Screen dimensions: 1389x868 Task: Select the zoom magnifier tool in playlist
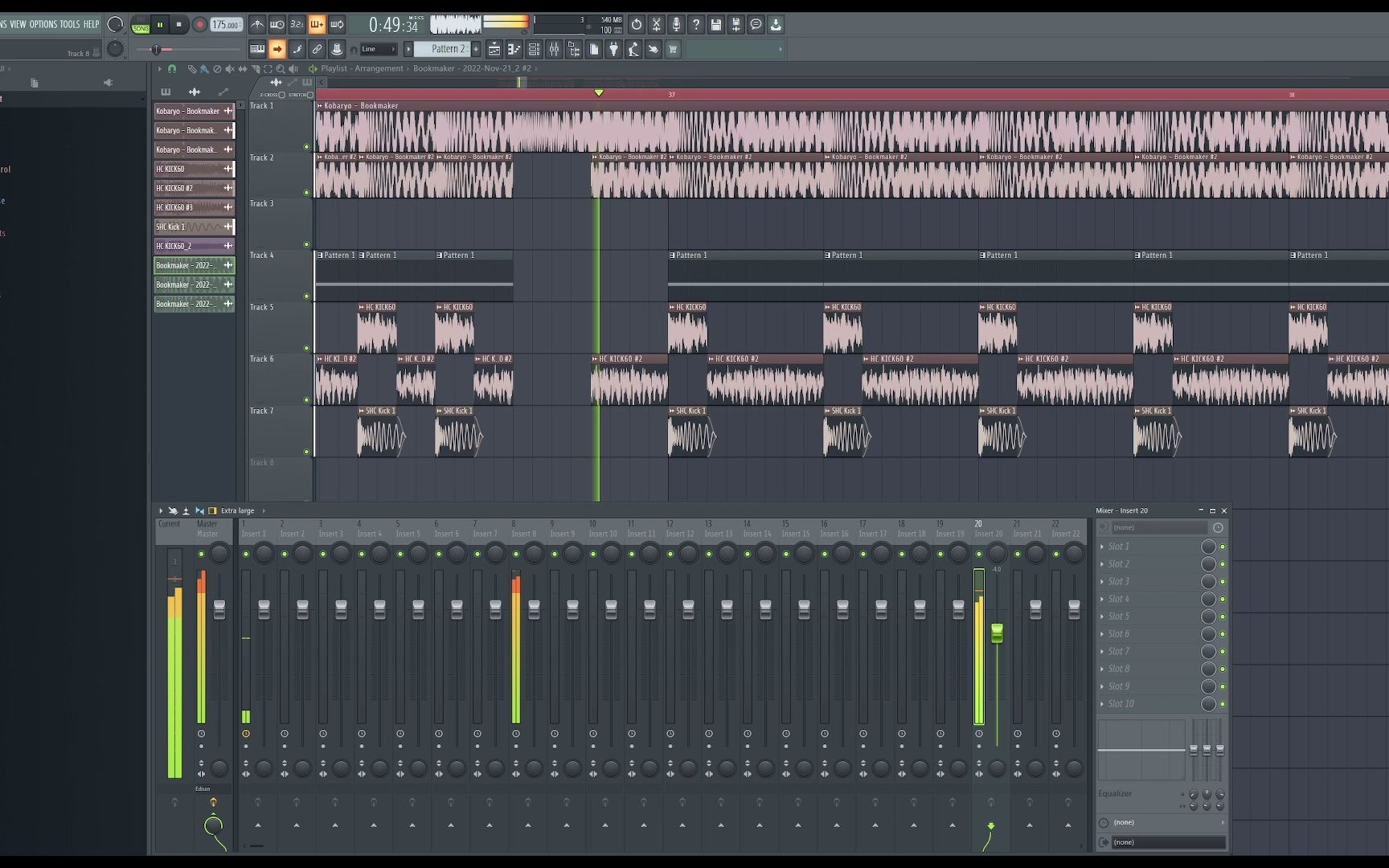pyautogui.click(x=281, y=69)
